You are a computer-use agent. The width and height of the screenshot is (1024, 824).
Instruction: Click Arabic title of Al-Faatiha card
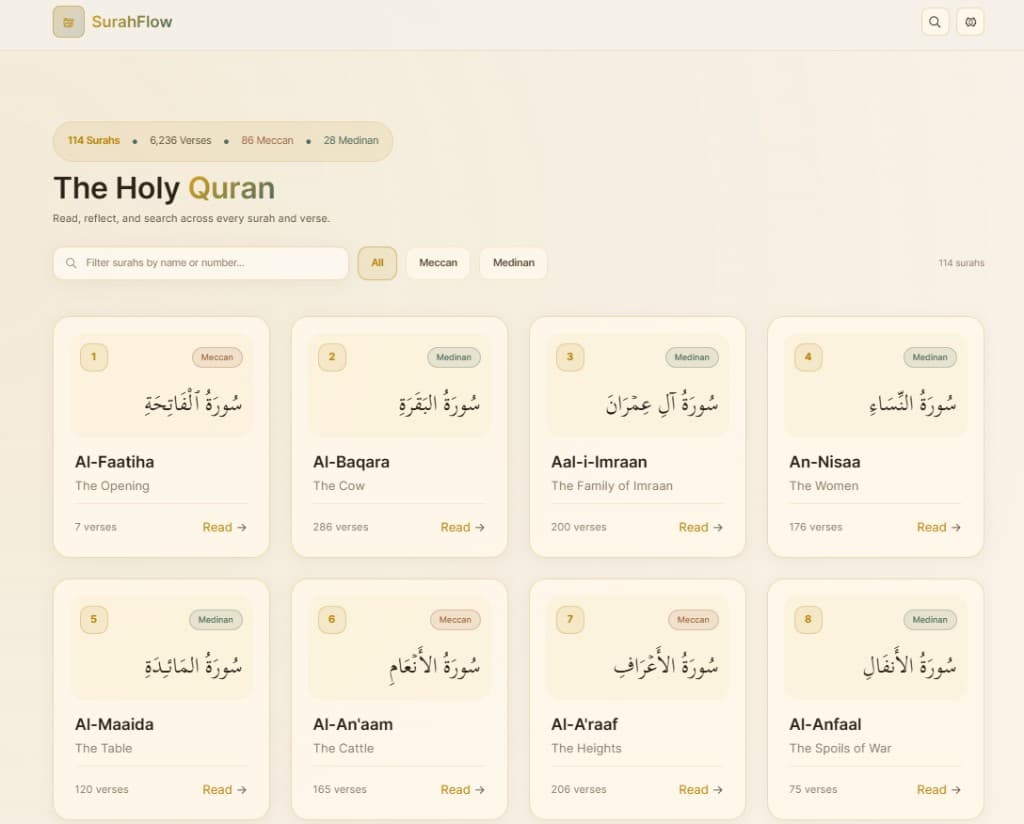click(x=193, y=404)
